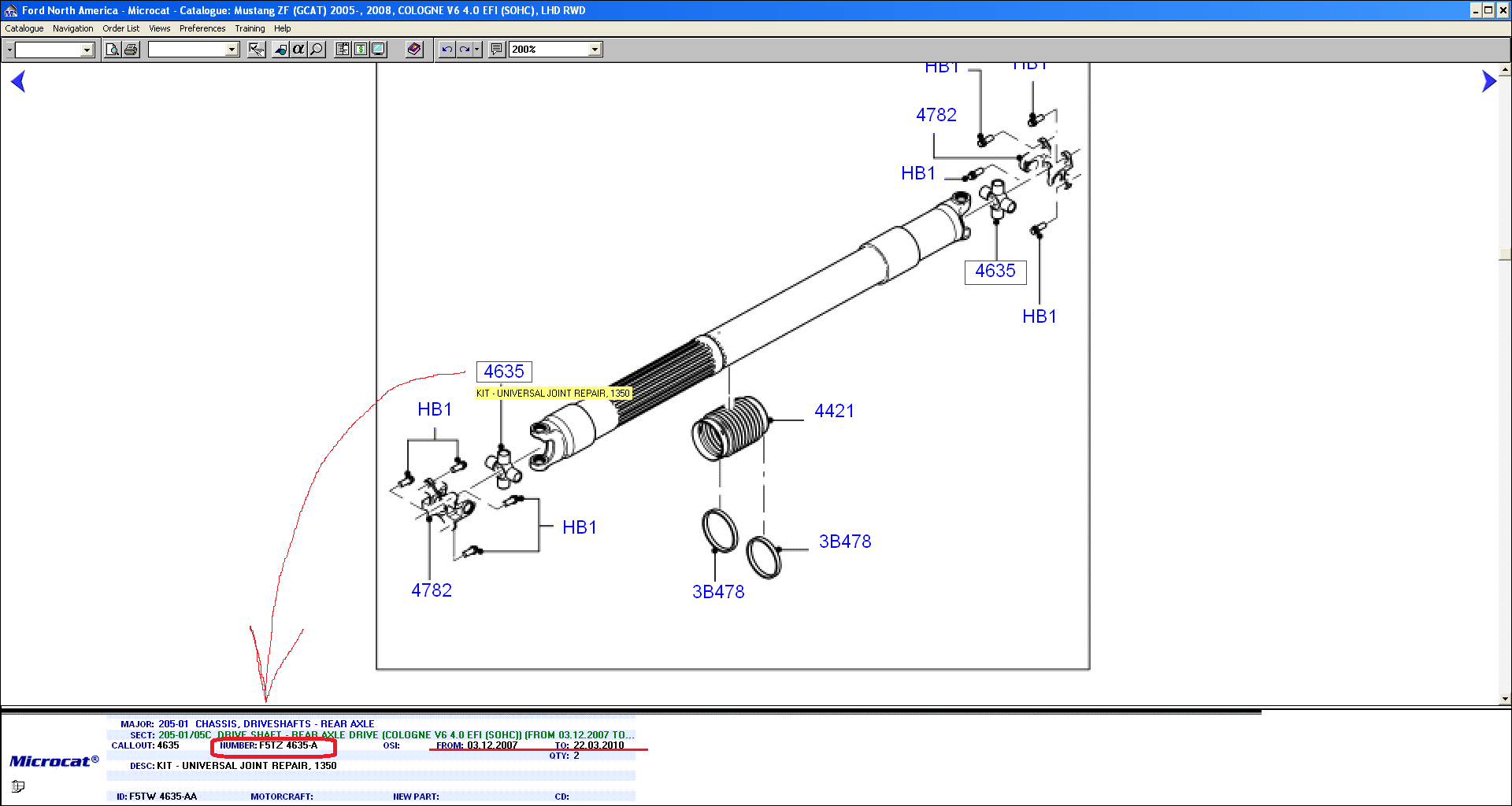Viewport: 1512px width, 806px height.
Task: Click the vertical scrollbar down arrow
Action: (x=1505, y=699)
